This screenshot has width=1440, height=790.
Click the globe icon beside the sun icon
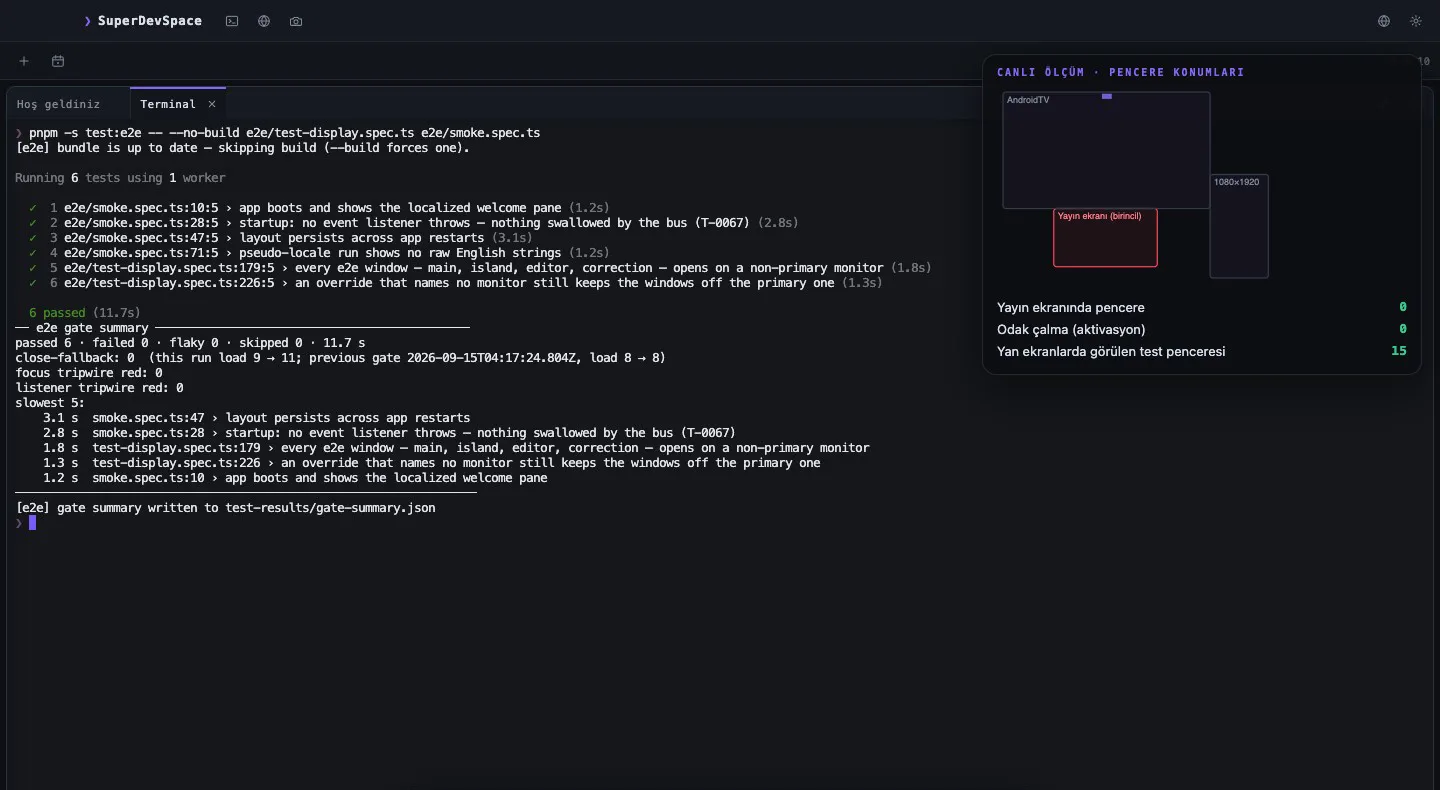[1384, 21]
